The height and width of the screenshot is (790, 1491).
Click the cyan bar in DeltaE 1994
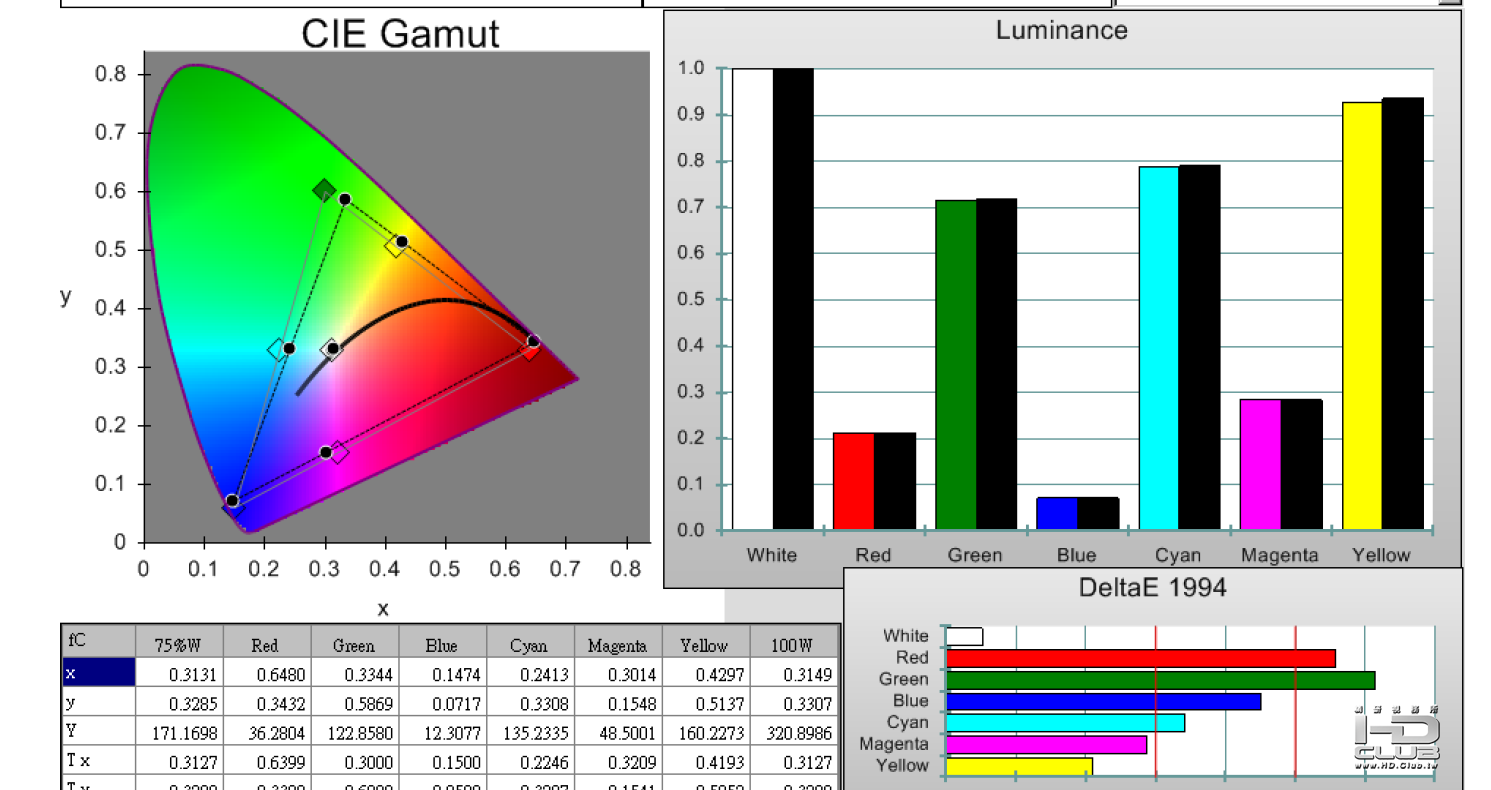(x=1065, y=723)
